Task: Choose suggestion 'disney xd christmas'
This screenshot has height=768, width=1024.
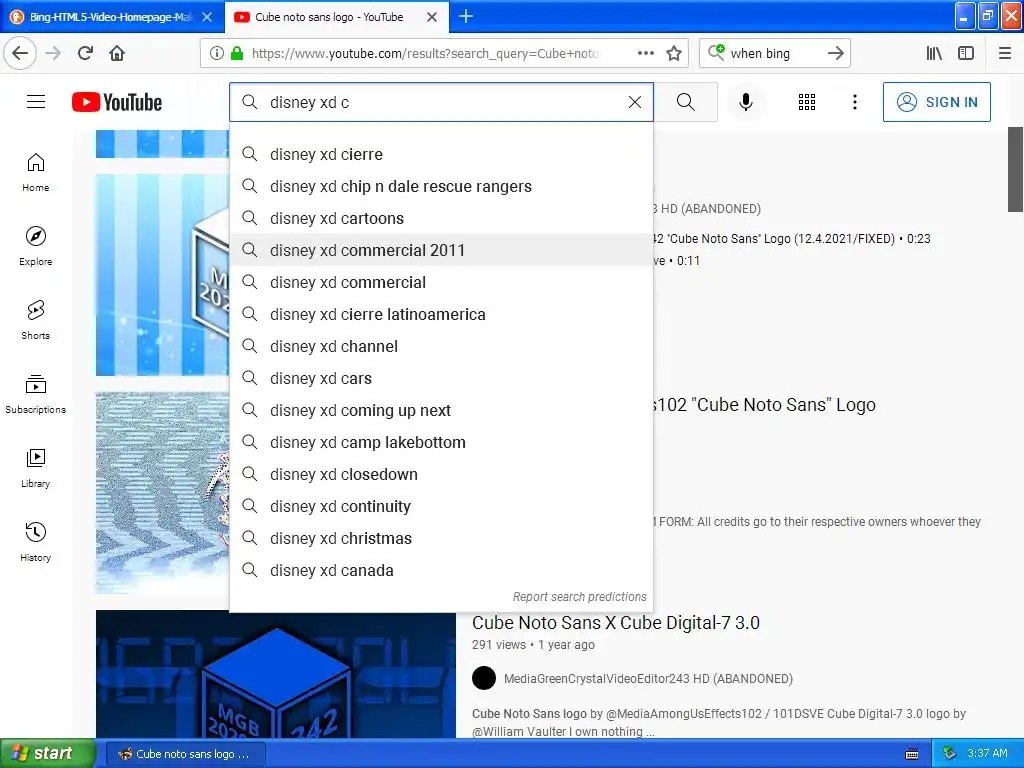Action: point(441,538)
